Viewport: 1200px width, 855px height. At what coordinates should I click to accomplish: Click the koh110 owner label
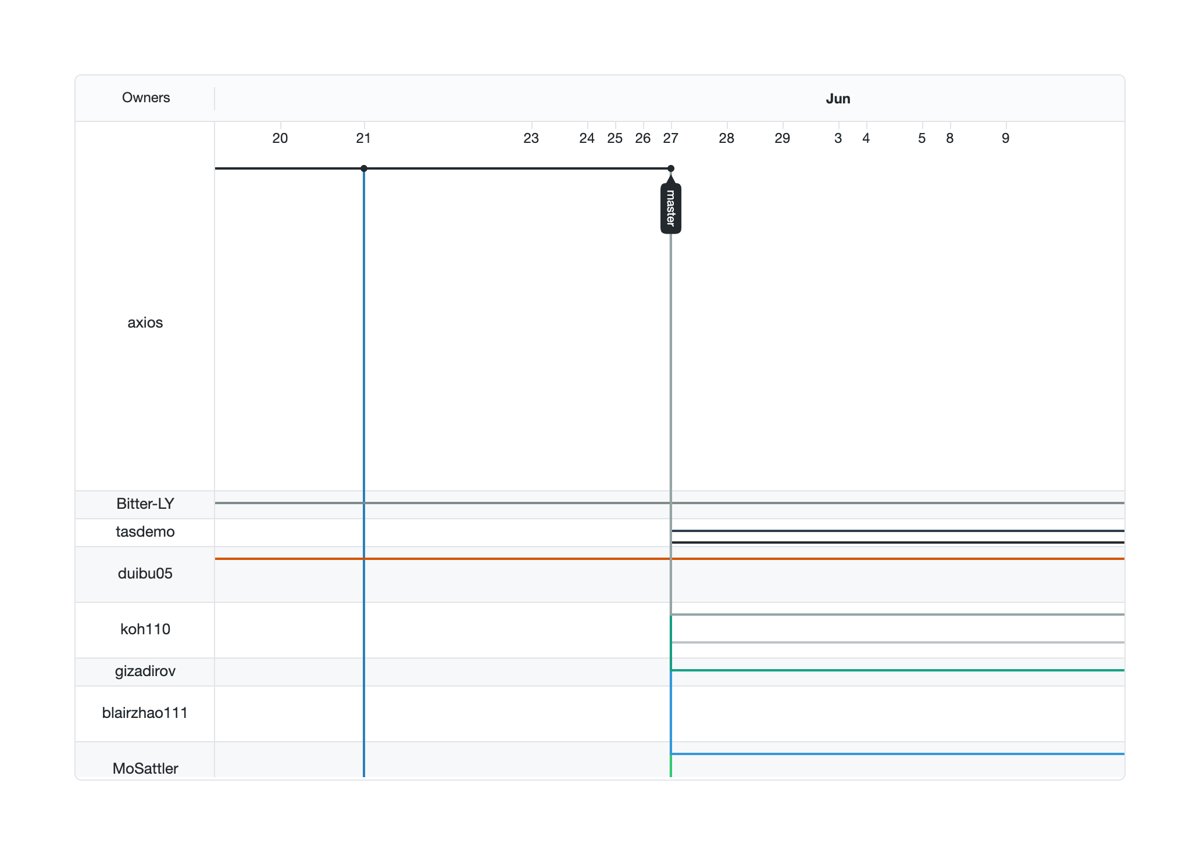click(x=145, y=629)
